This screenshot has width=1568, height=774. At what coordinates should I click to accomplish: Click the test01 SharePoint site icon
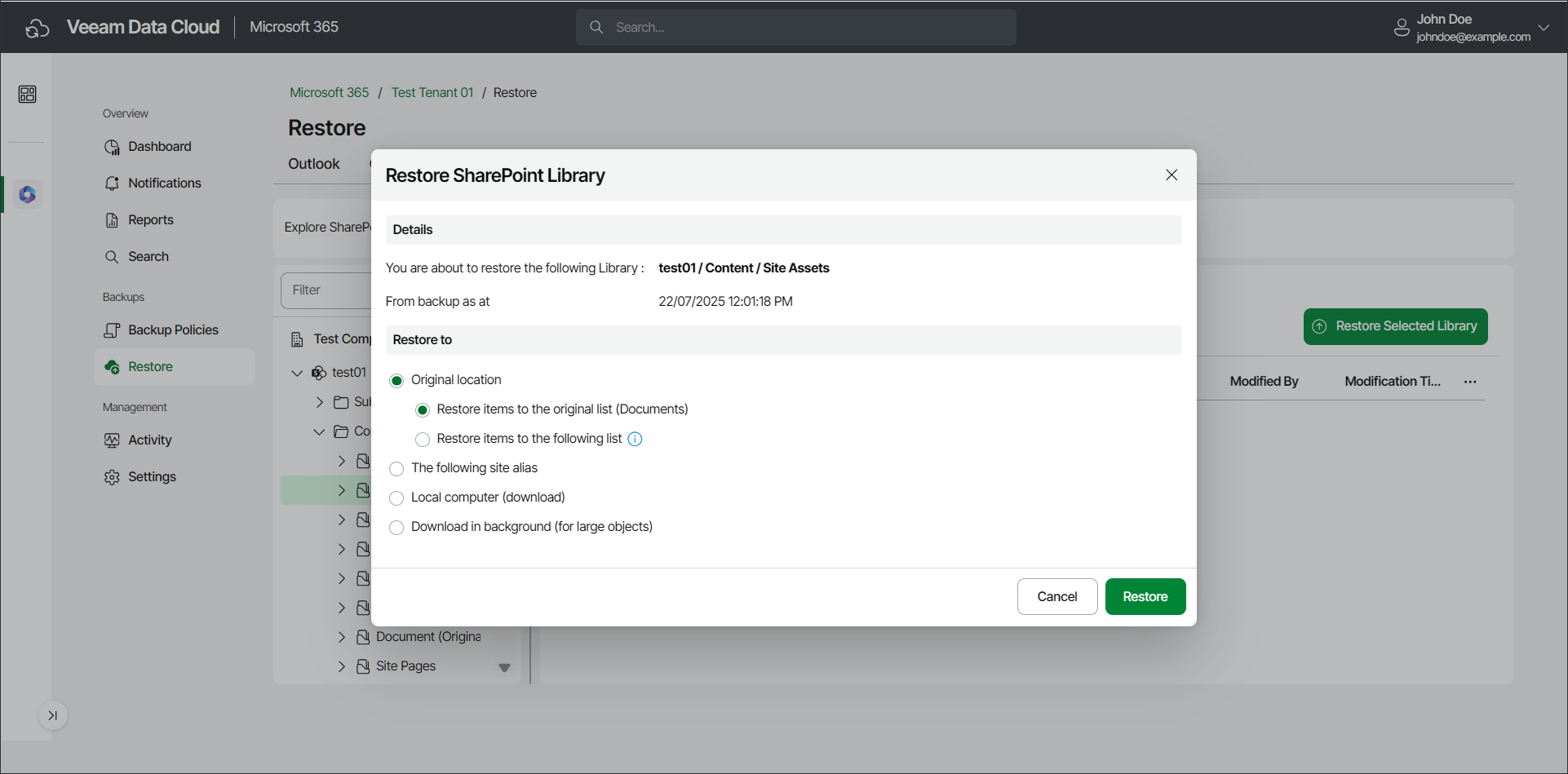[x=319, y=373]
